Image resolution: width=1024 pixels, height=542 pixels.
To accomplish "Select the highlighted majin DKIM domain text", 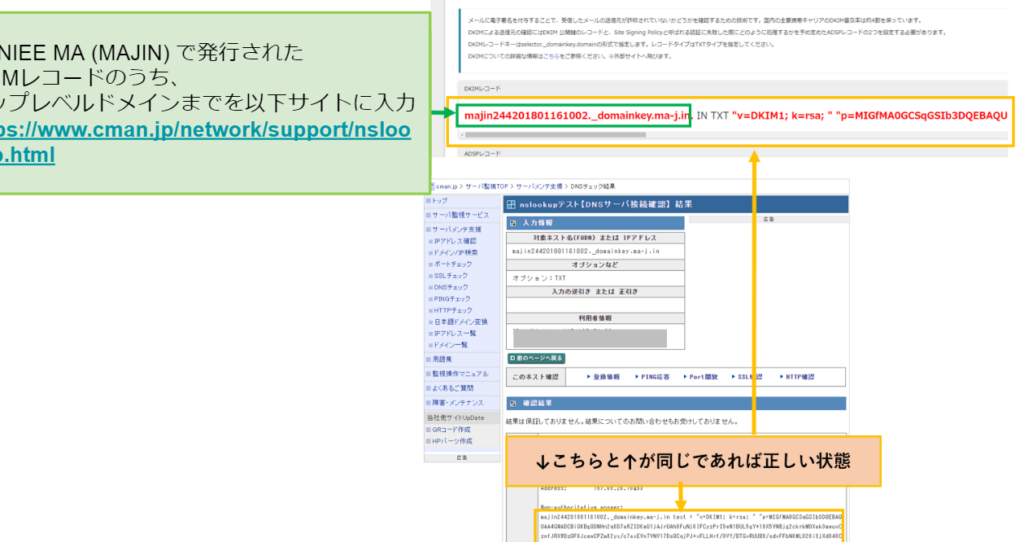I will tap(577, 116).
